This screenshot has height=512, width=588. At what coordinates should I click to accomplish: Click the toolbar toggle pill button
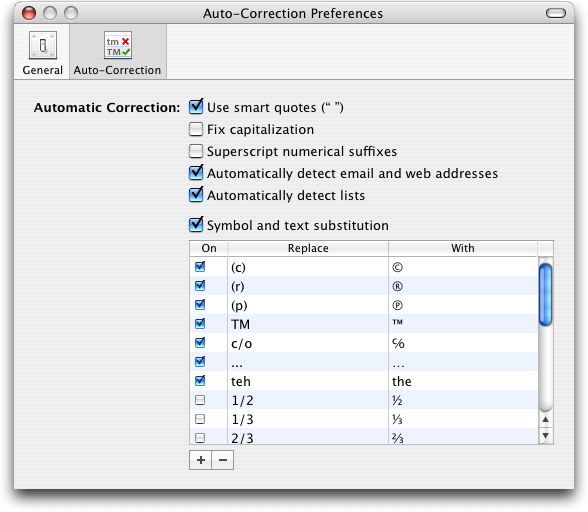coord(556,14)
